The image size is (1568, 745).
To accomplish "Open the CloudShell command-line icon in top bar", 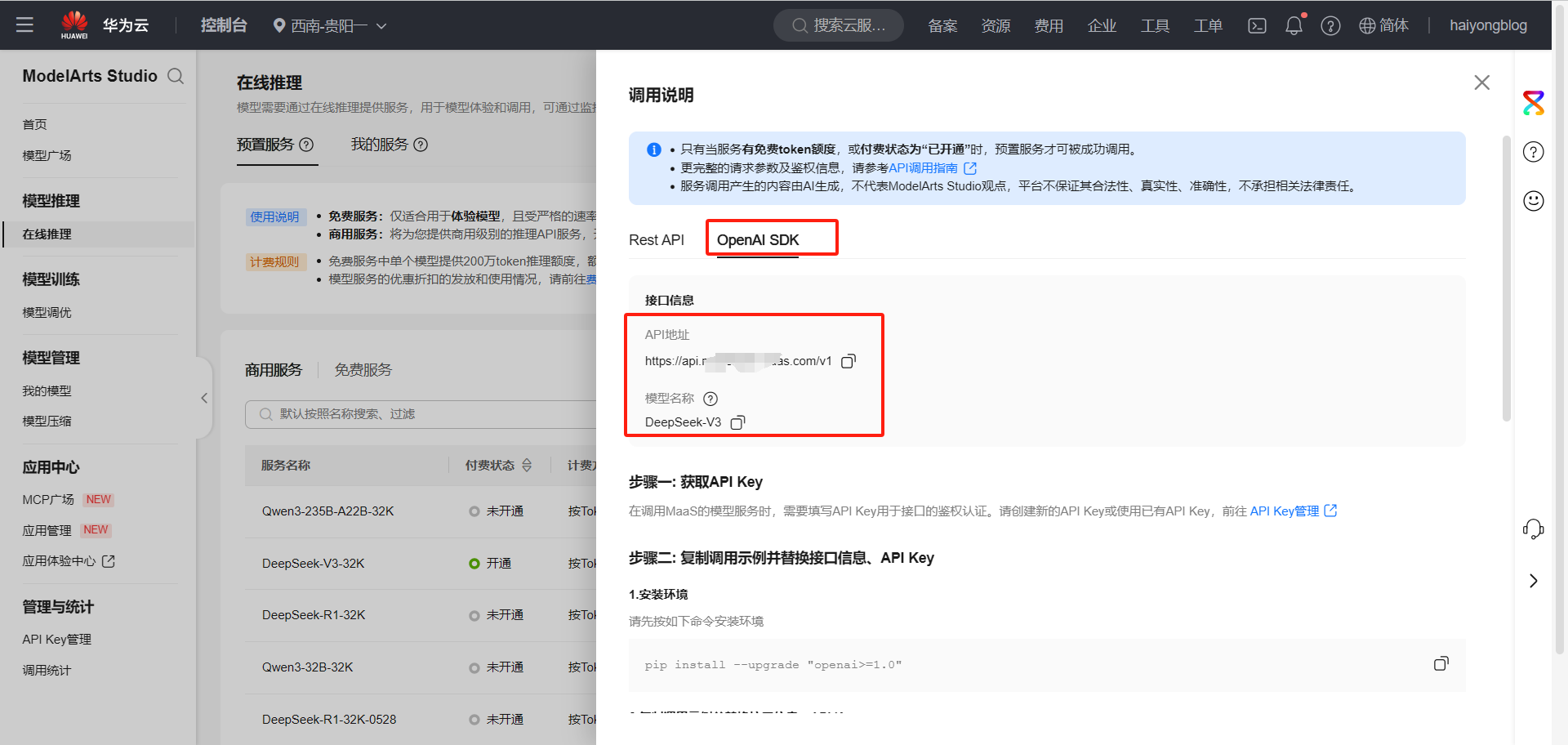I will [x=1256, y=25].
